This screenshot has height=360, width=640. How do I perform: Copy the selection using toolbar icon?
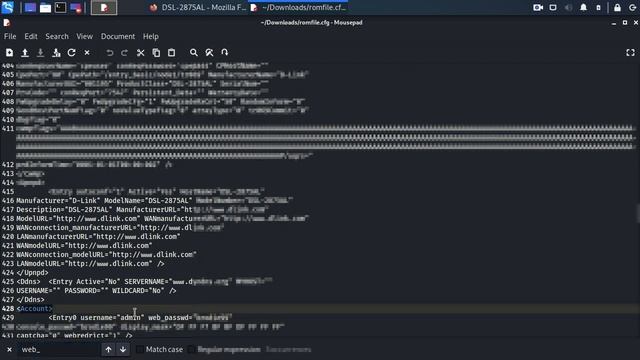(x=156, y=53)
